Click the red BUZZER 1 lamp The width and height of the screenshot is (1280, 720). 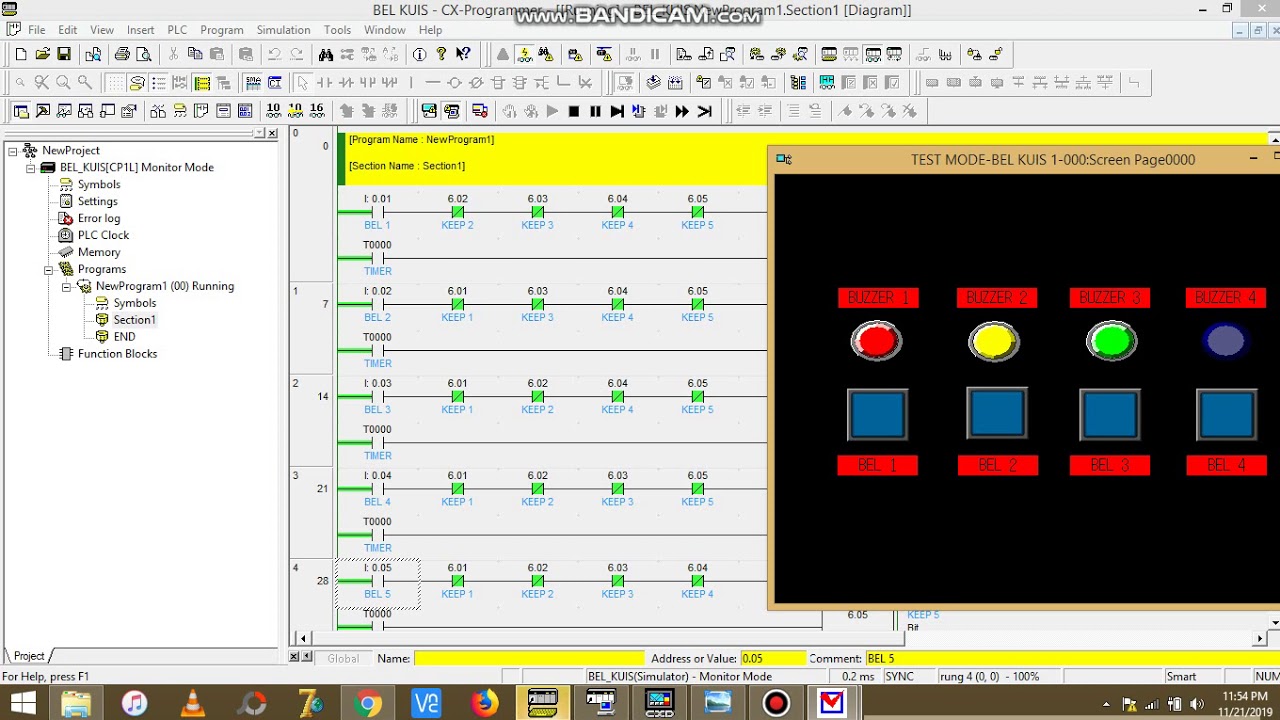coord(876,342)
